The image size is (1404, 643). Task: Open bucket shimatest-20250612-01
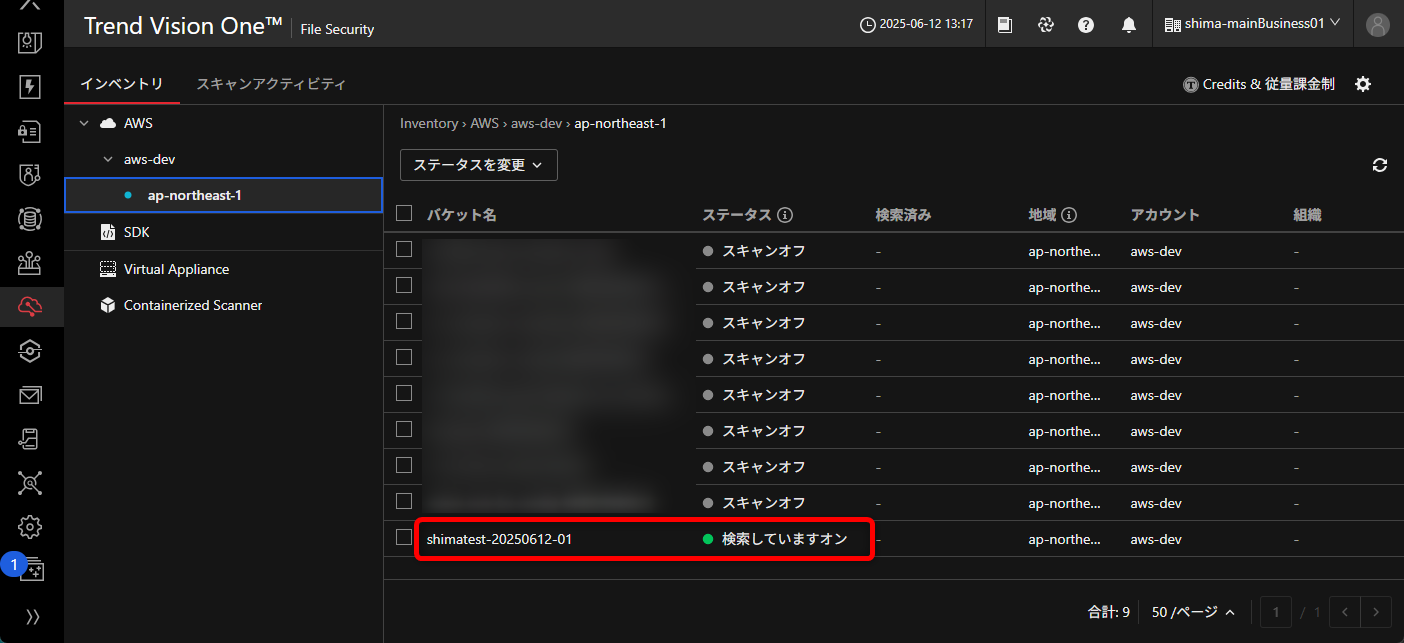(499, 539)
